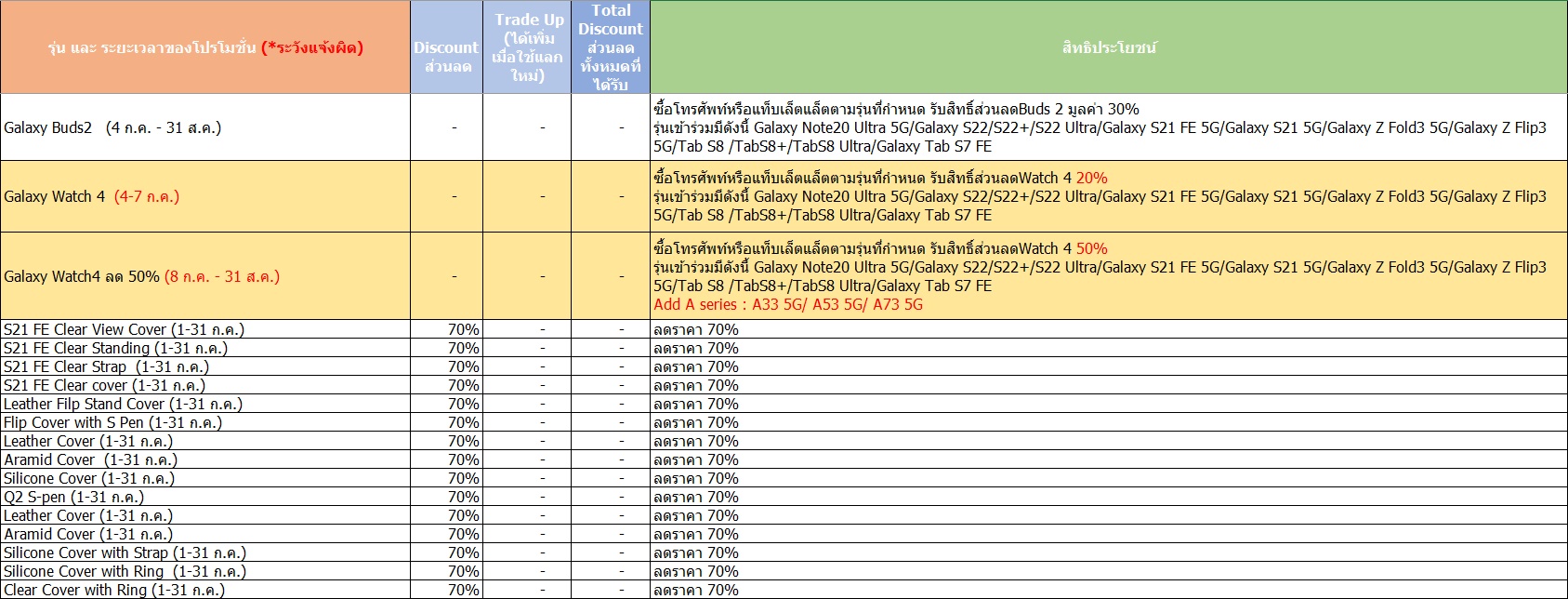The image size is (1568, 599).
Task: Select 'ลดราคา 70%' in S21 FE Clear View Cover row
Action: (1109, 329)
